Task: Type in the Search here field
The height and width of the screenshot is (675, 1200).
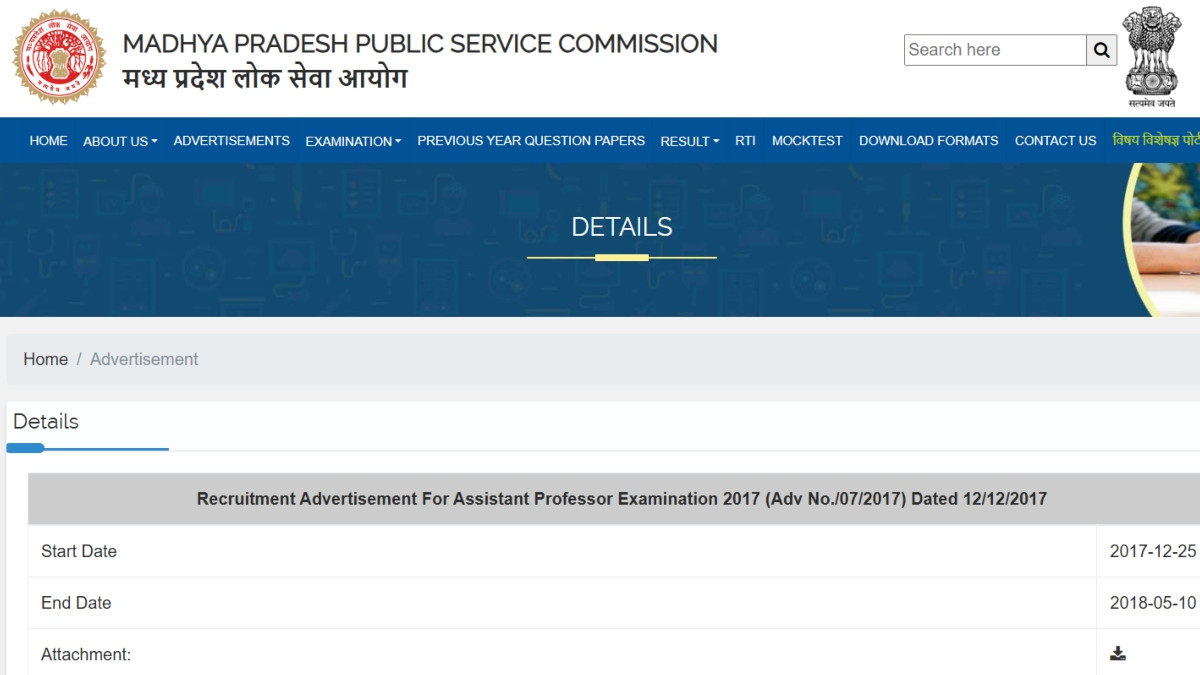Action: [994, 50]
